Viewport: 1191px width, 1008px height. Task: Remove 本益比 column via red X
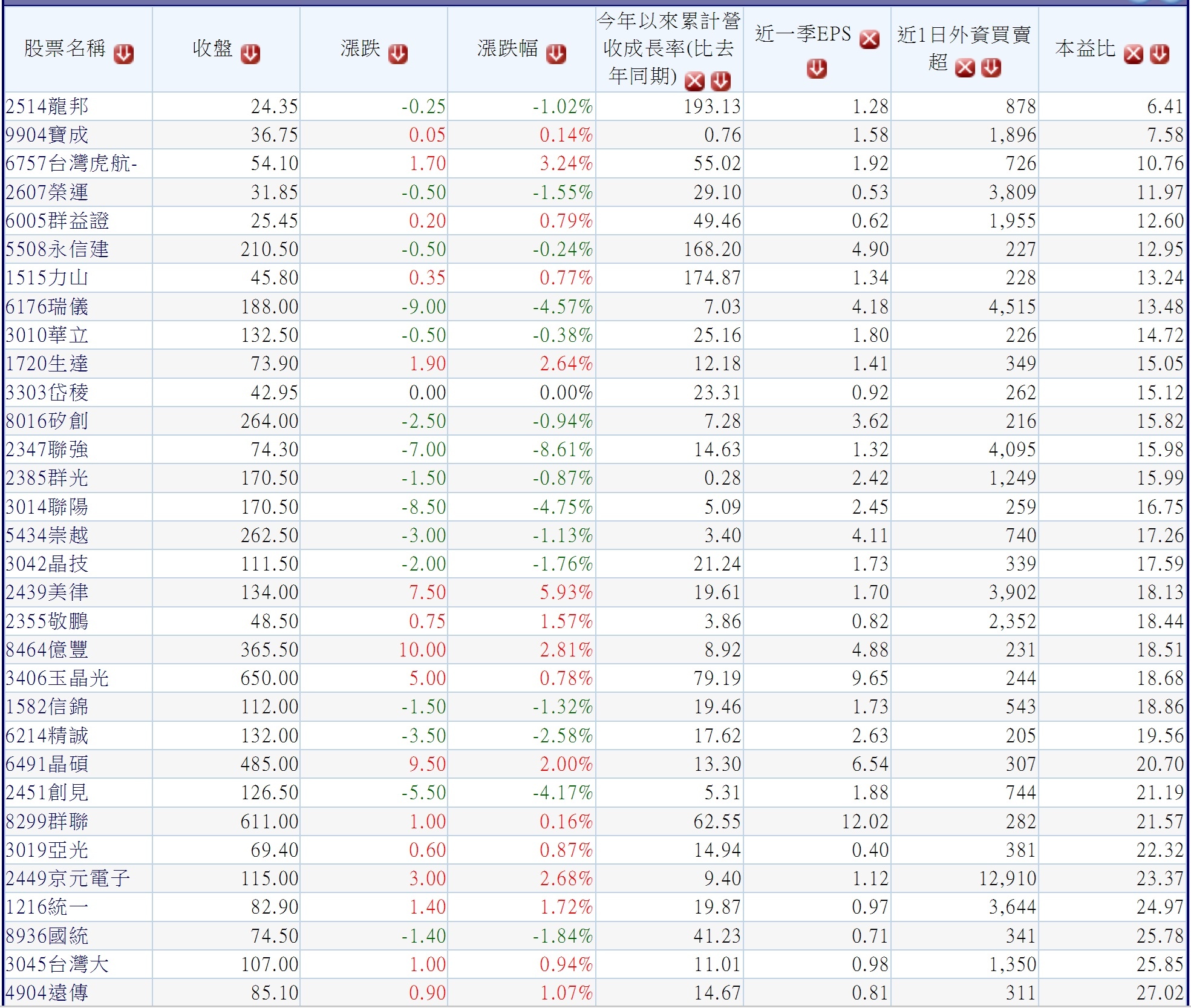coord(1133,54)
